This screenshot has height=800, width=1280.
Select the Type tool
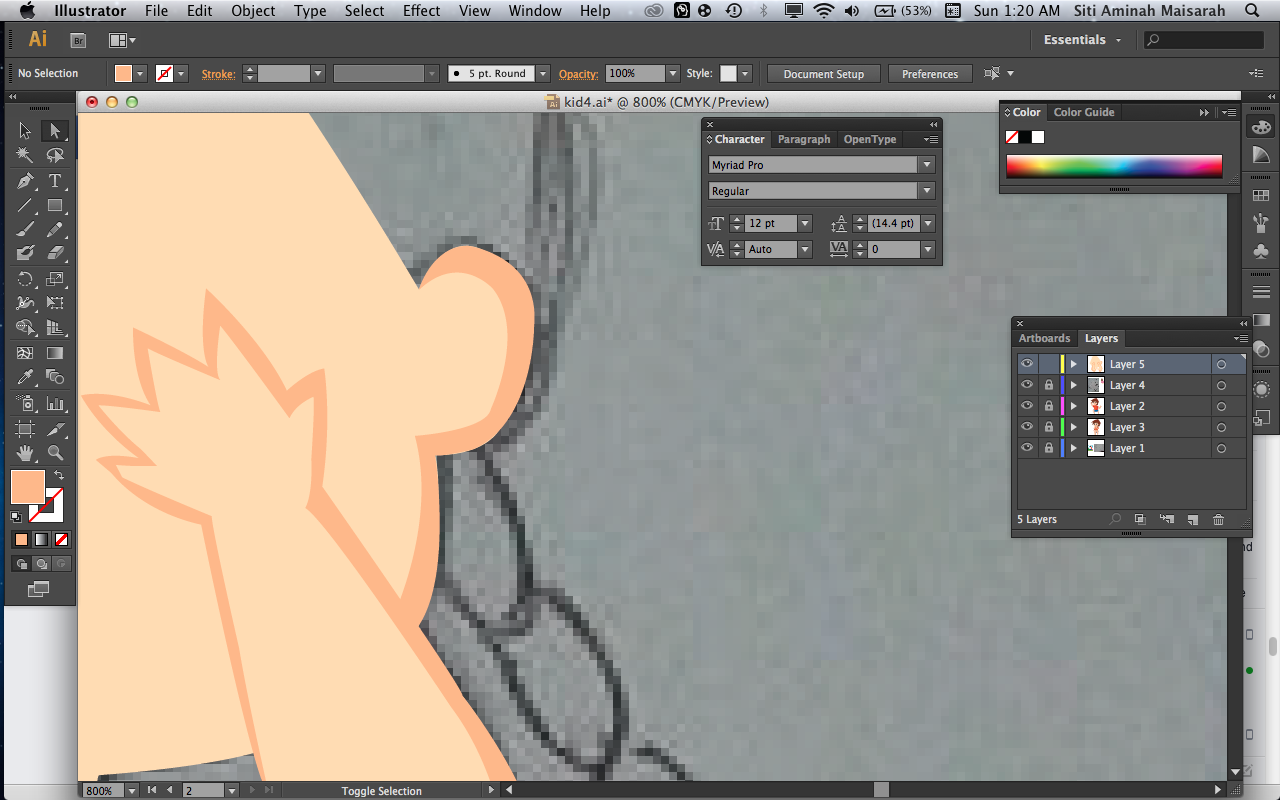(55, 181)
